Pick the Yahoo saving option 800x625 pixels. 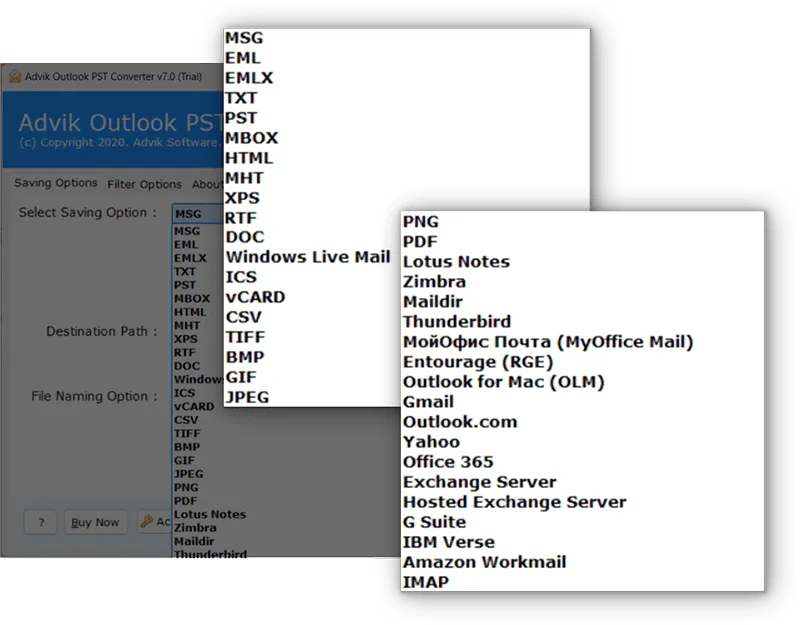click(x=431, y=442)
